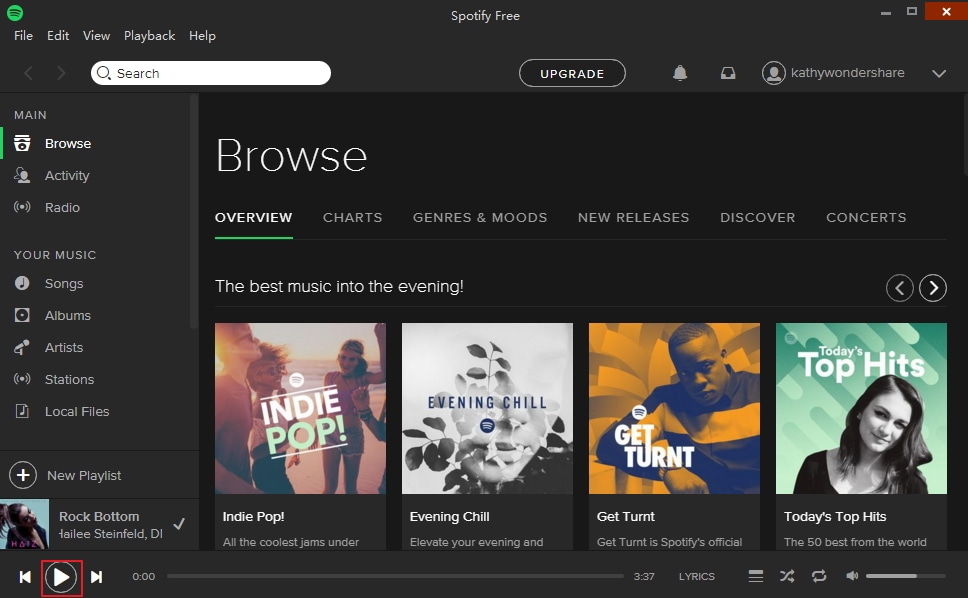The height and width of the screenshot is (598, 968).
Task: Click the Browse sidebar icon
Action: [x=22, y=143]
